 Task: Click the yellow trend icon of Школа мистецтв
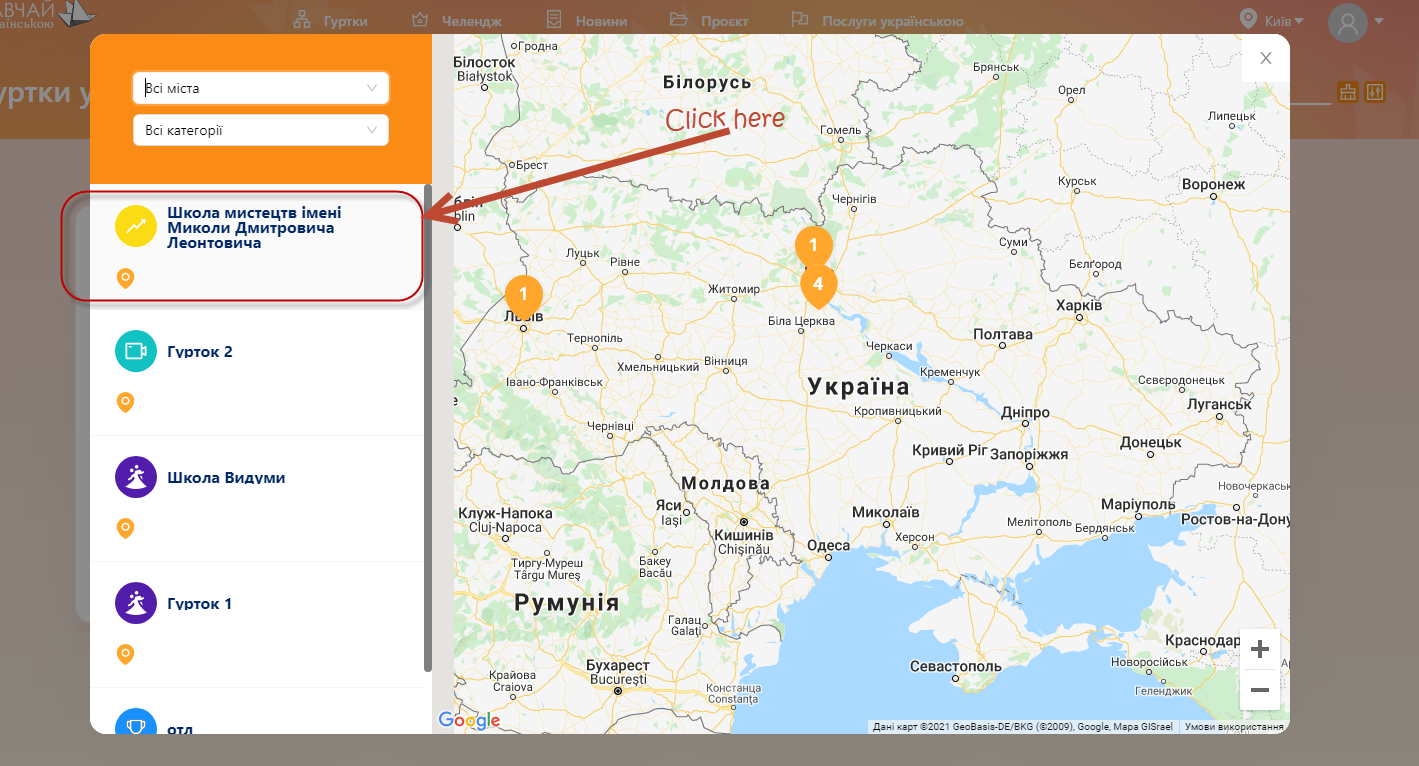click(x=136, y=227)
